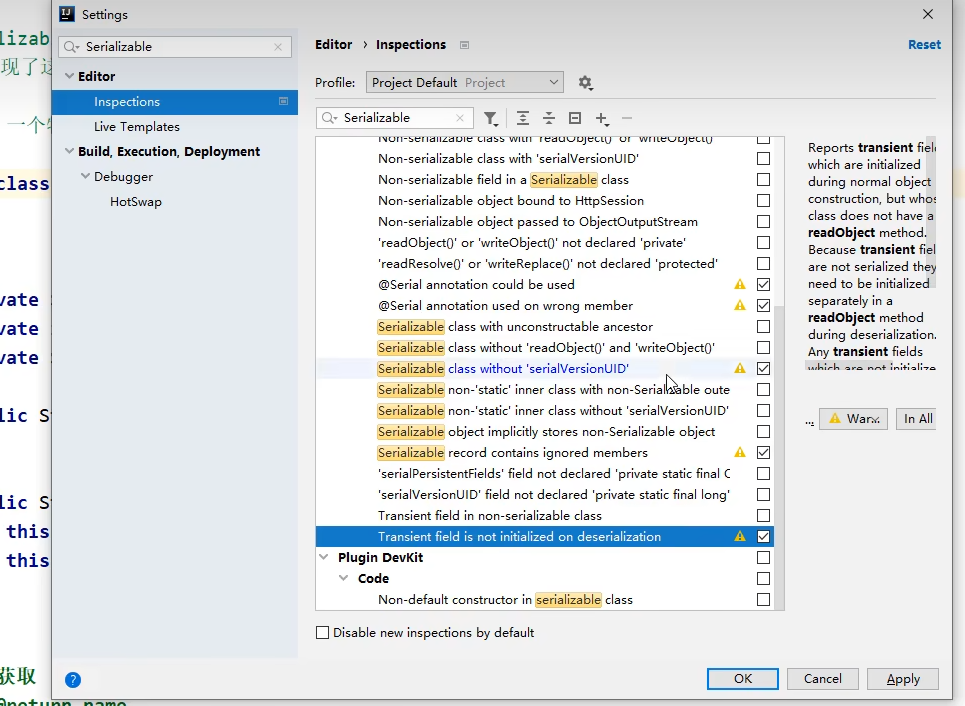Toggle checkbox for 'Non-serializable class with serialVersionUID'
This screenshot has height=706, width=965.
[x=763, y=159]
